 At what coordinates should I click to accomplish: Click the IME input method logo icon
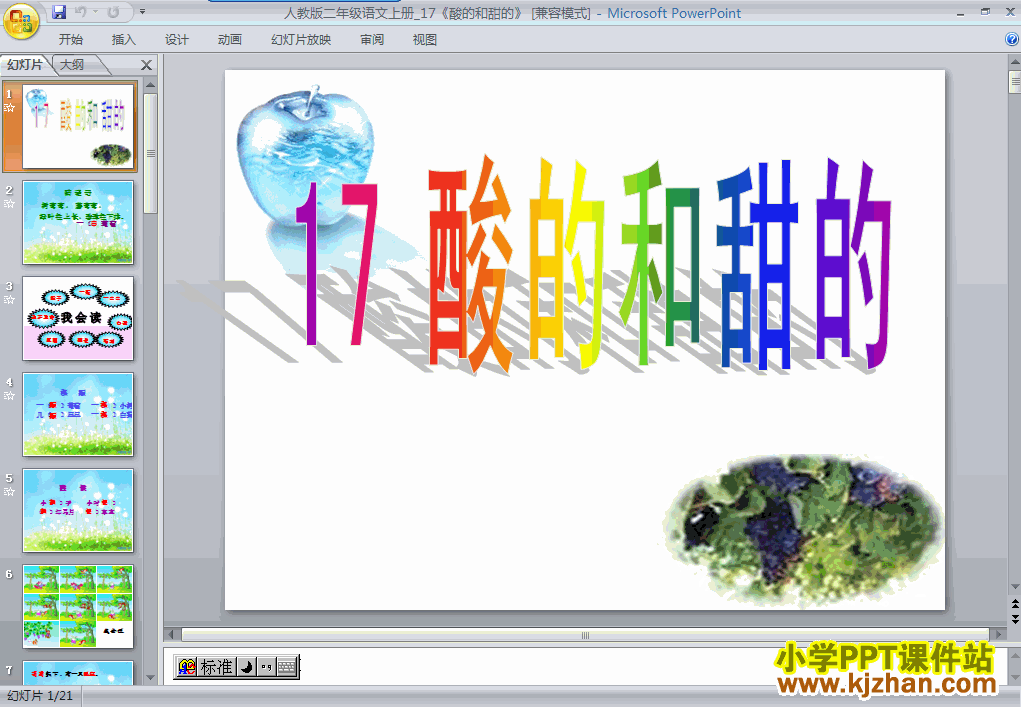click(x=187, y=667)
